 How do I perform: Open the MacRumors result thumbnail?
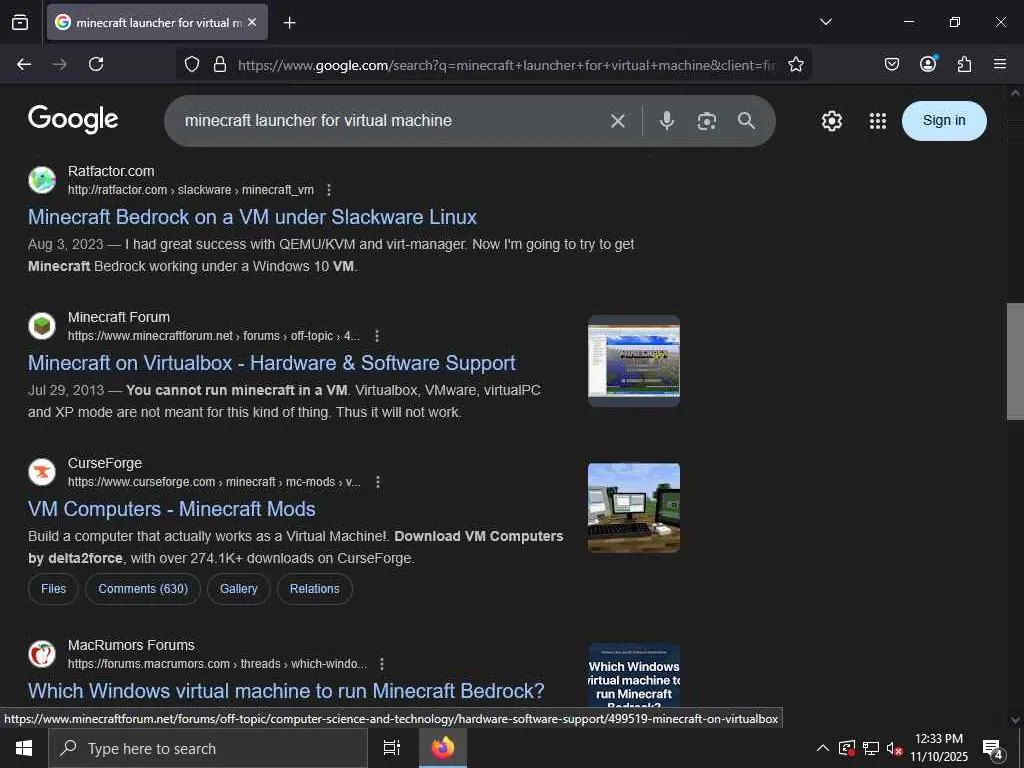pyautogui.click(x=633, y=675)
